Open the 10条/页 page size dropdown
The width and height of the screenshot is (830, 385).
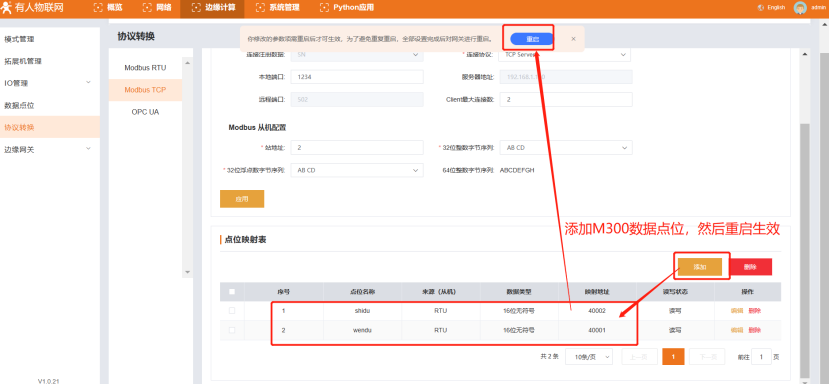pyautogui.click(x=589, y=357)
